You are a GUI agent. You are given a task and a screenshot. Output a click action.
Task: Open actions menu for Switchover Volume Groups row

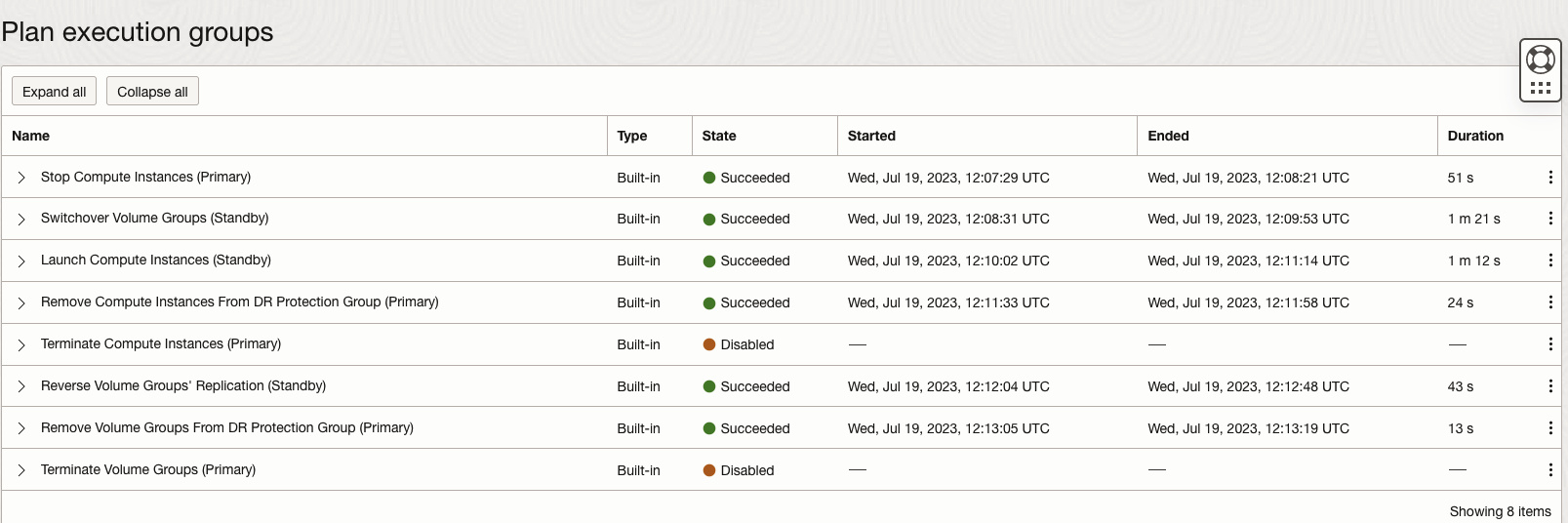pyautogui.click(x=1549, y=219)
